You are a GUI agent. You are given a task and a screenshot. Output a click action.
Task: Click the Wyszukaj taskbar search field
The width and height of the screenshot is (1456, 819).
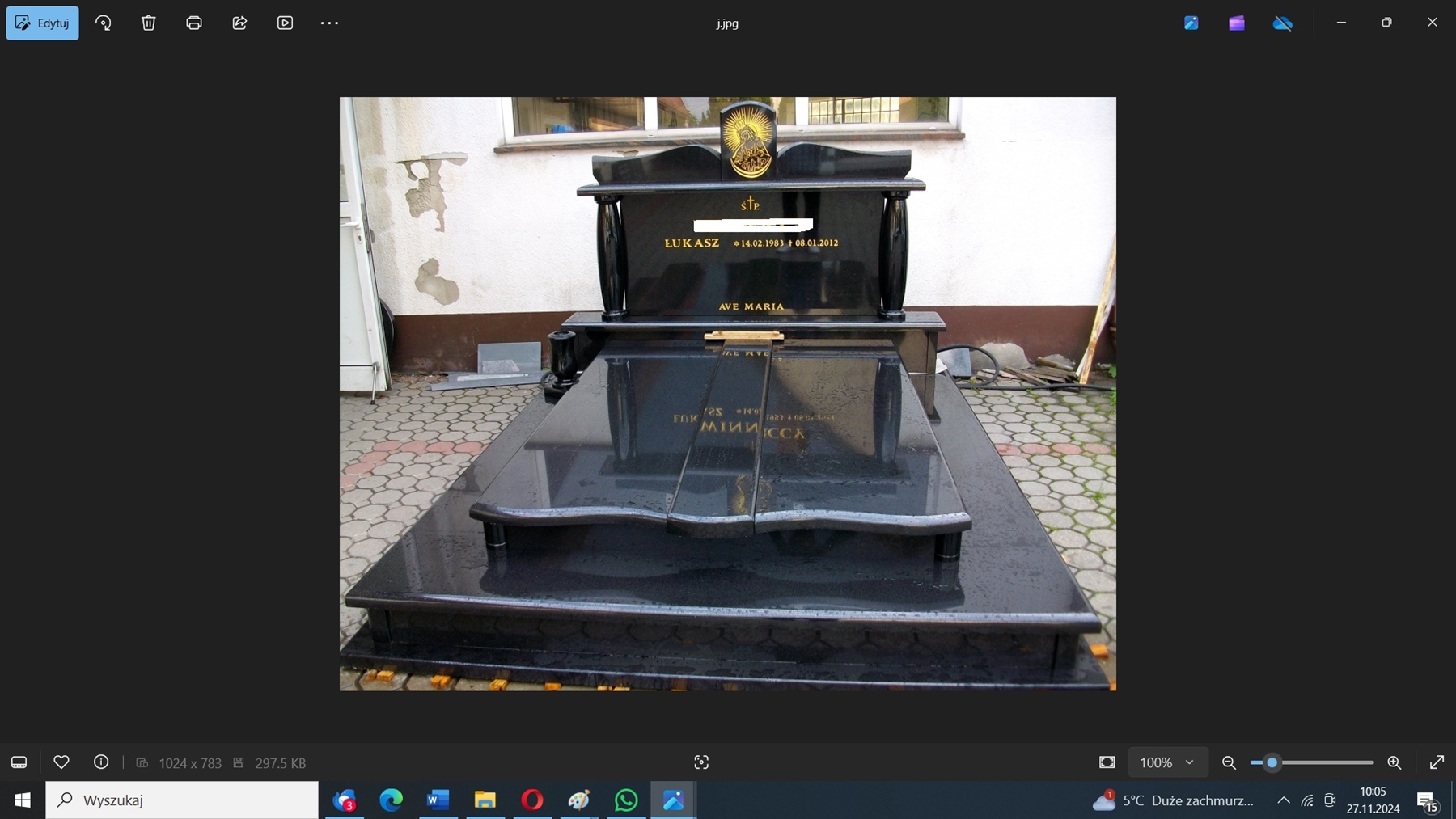pyautogui.click(x=182, y=800)
